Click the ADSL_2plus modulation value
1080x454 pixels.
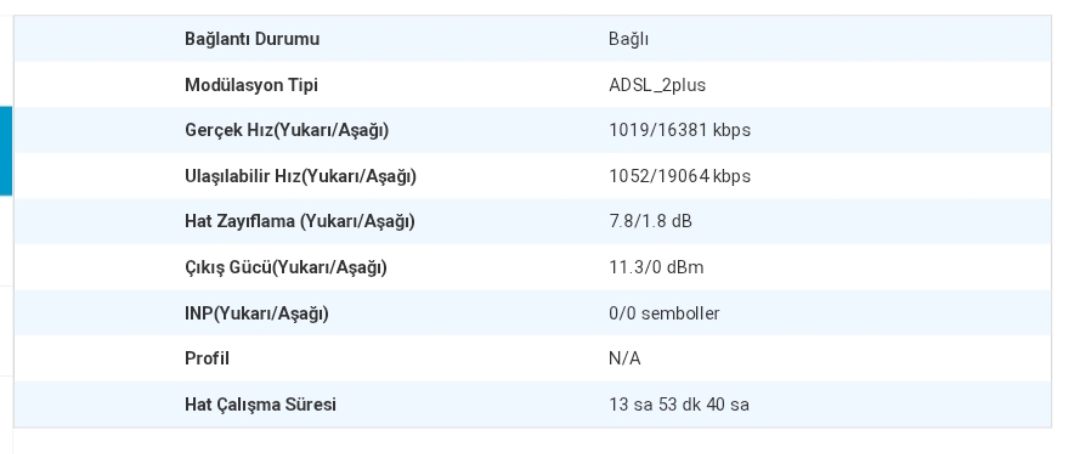point(657,85)
